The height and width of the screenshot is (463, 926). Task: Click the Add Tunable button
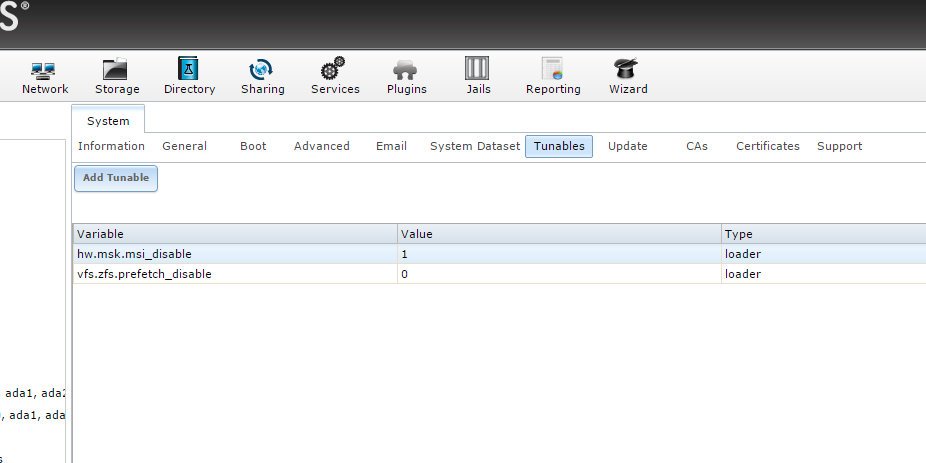pos(116,178)
